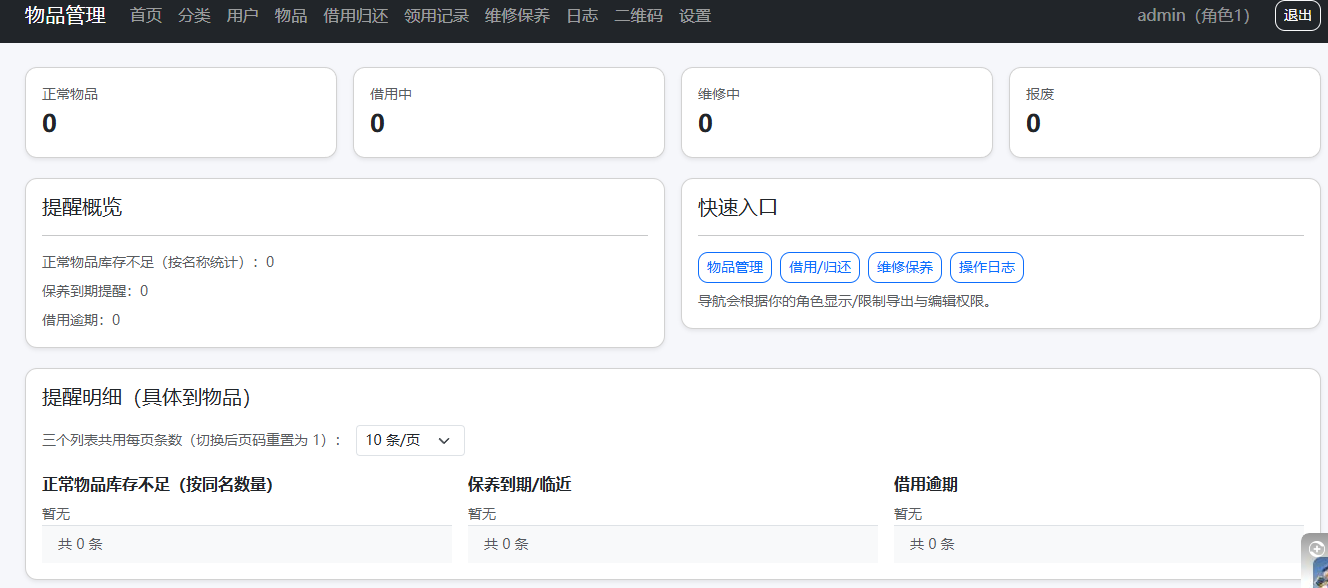
Task: Open 维修保养 in the top navbar
Action: tap(517, 16)
